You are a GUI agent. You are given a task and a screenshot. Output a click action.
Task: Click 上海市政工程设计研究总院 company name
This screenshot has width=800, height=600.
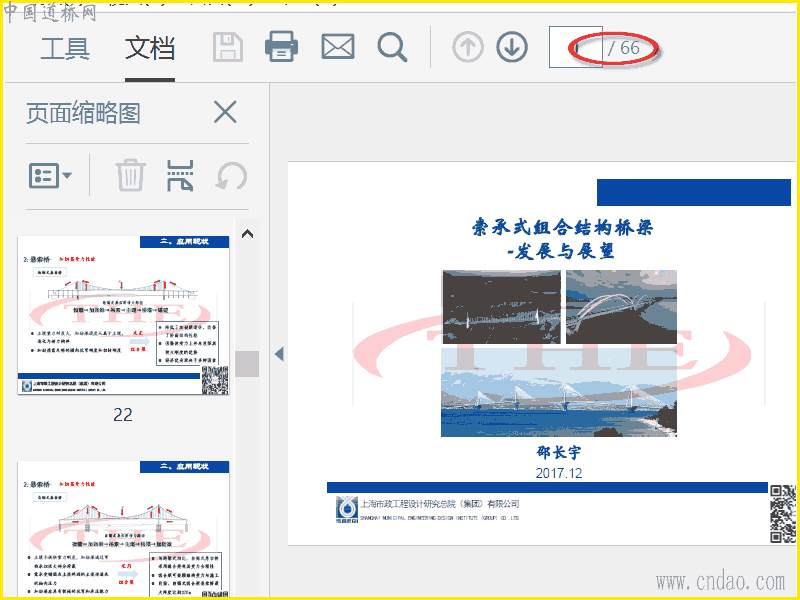coord(439,504)
